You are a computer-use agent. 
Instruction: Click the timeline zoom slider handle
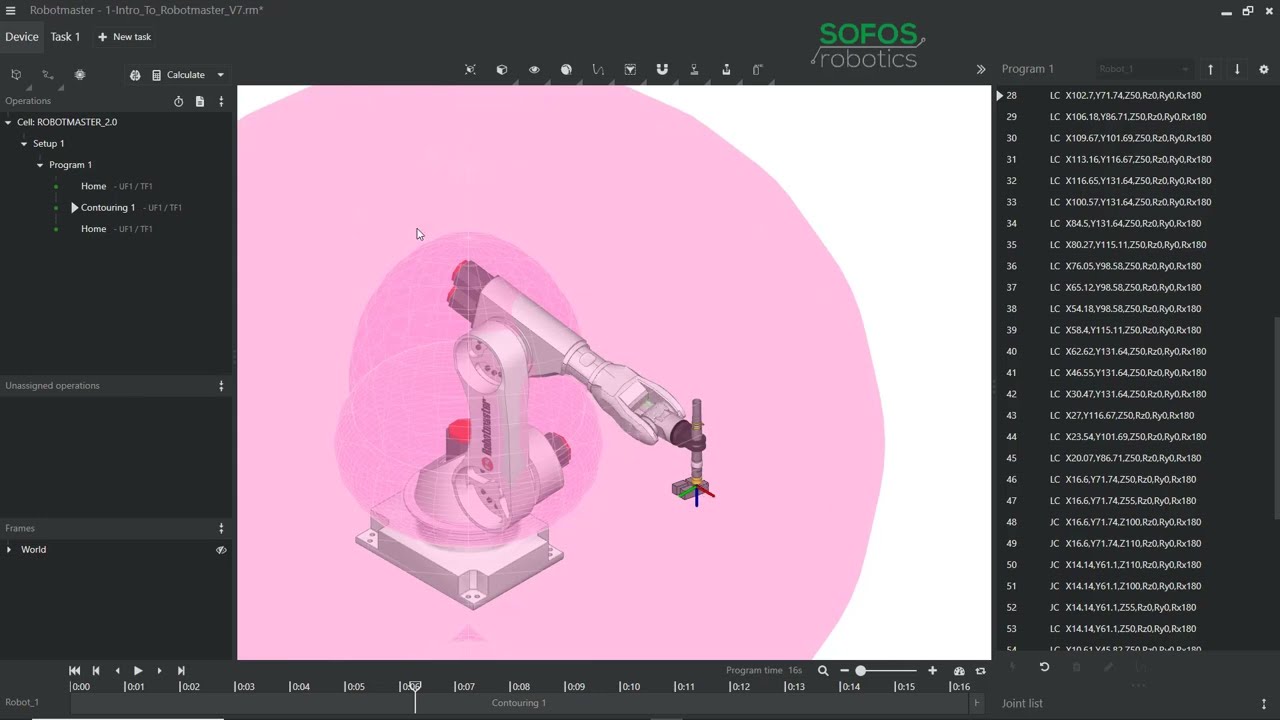[860, 671]
